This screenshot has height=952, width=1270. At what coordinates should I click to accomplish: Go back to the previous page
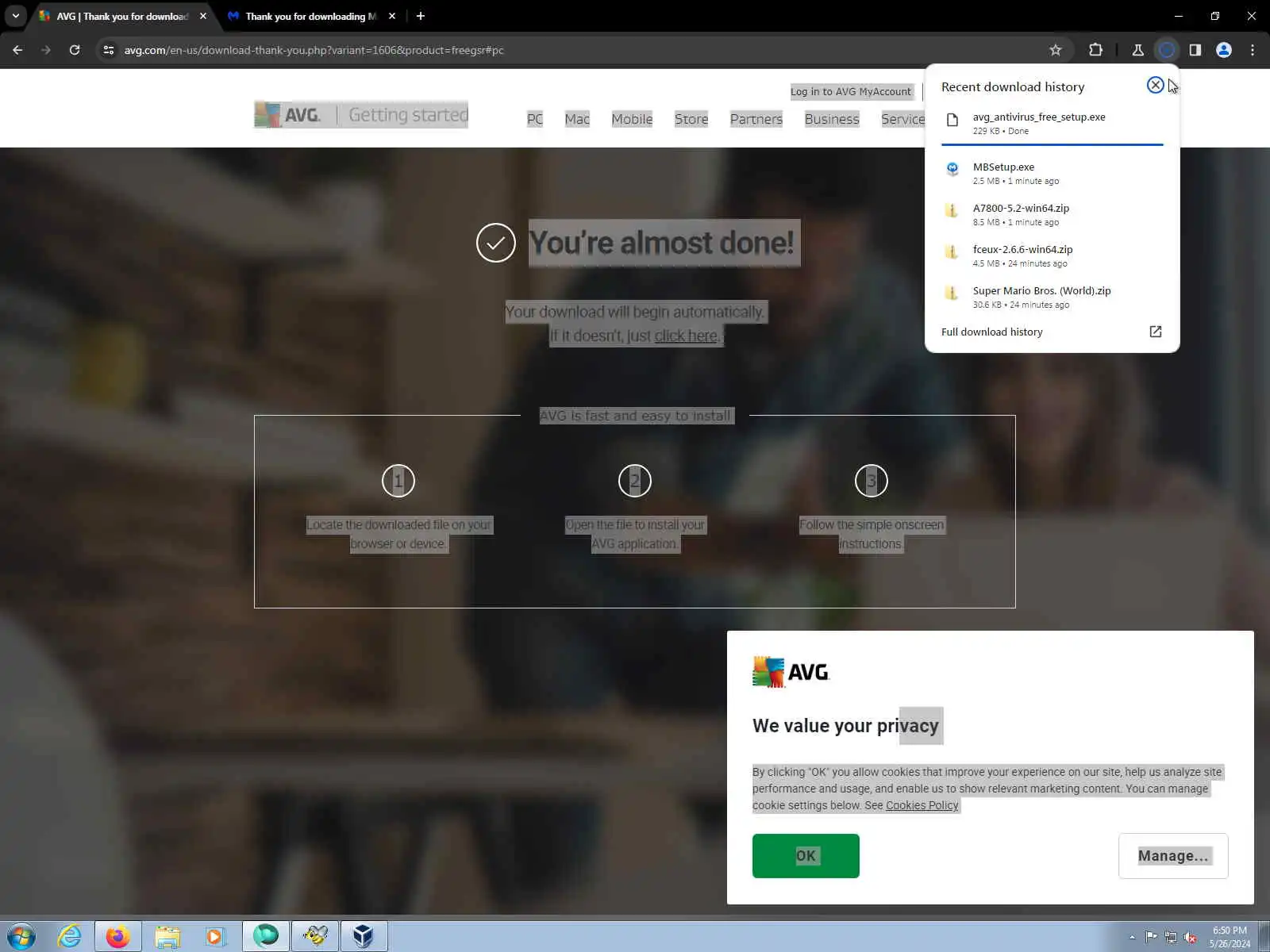coord(17,50)
